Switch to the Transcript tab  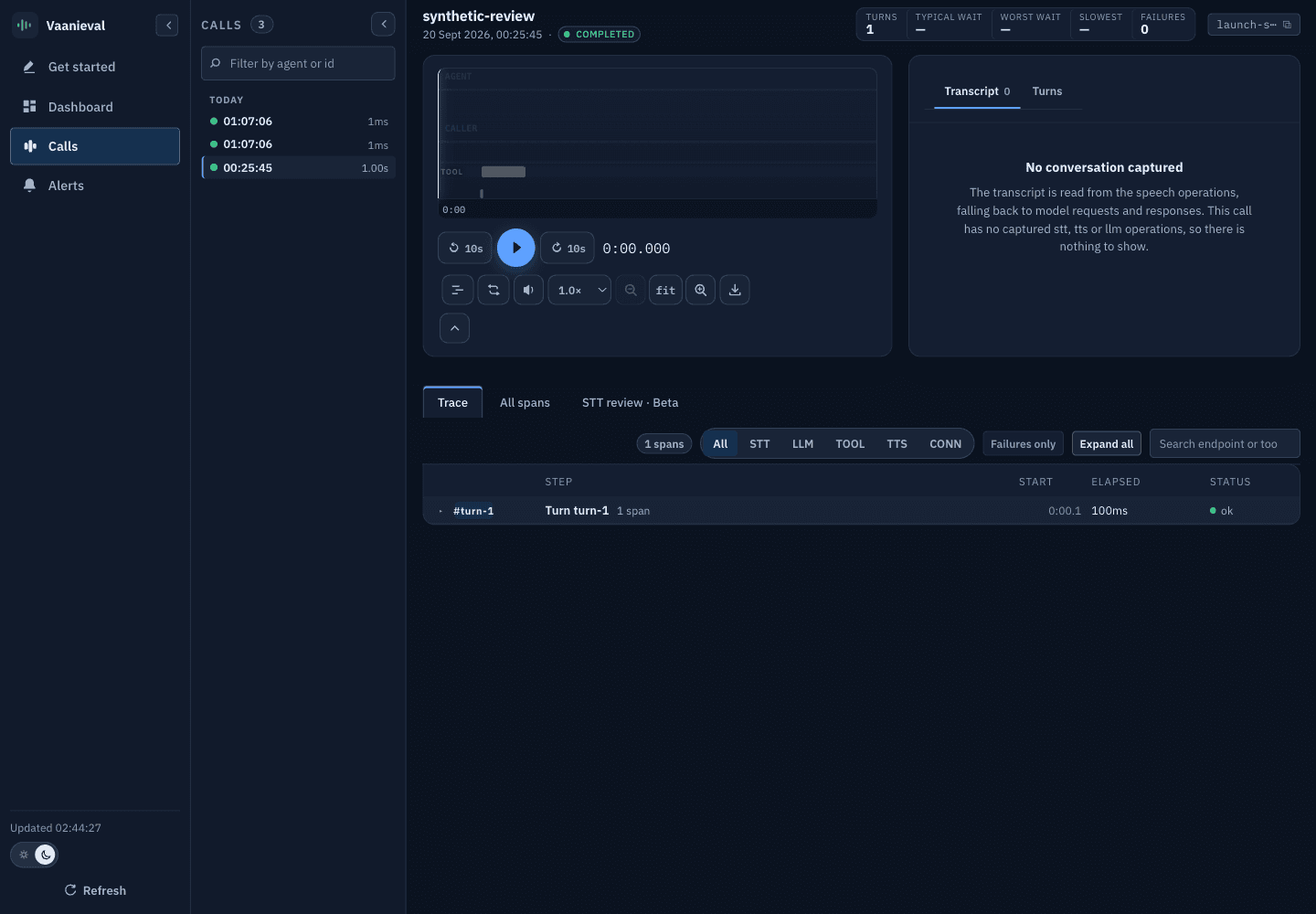pos(977,91)
